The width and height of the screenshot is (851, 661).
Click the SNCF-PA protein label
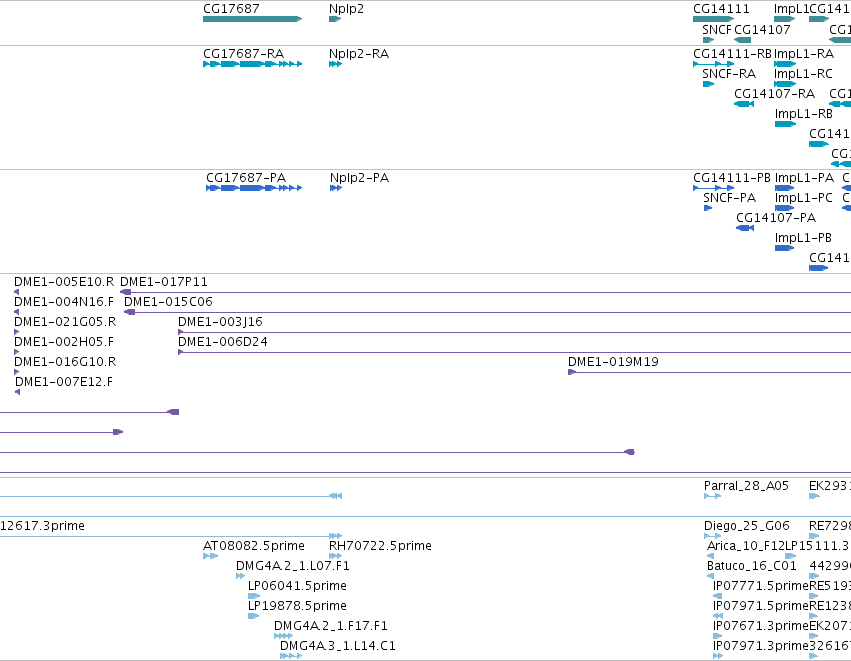[x=729, y=198]
